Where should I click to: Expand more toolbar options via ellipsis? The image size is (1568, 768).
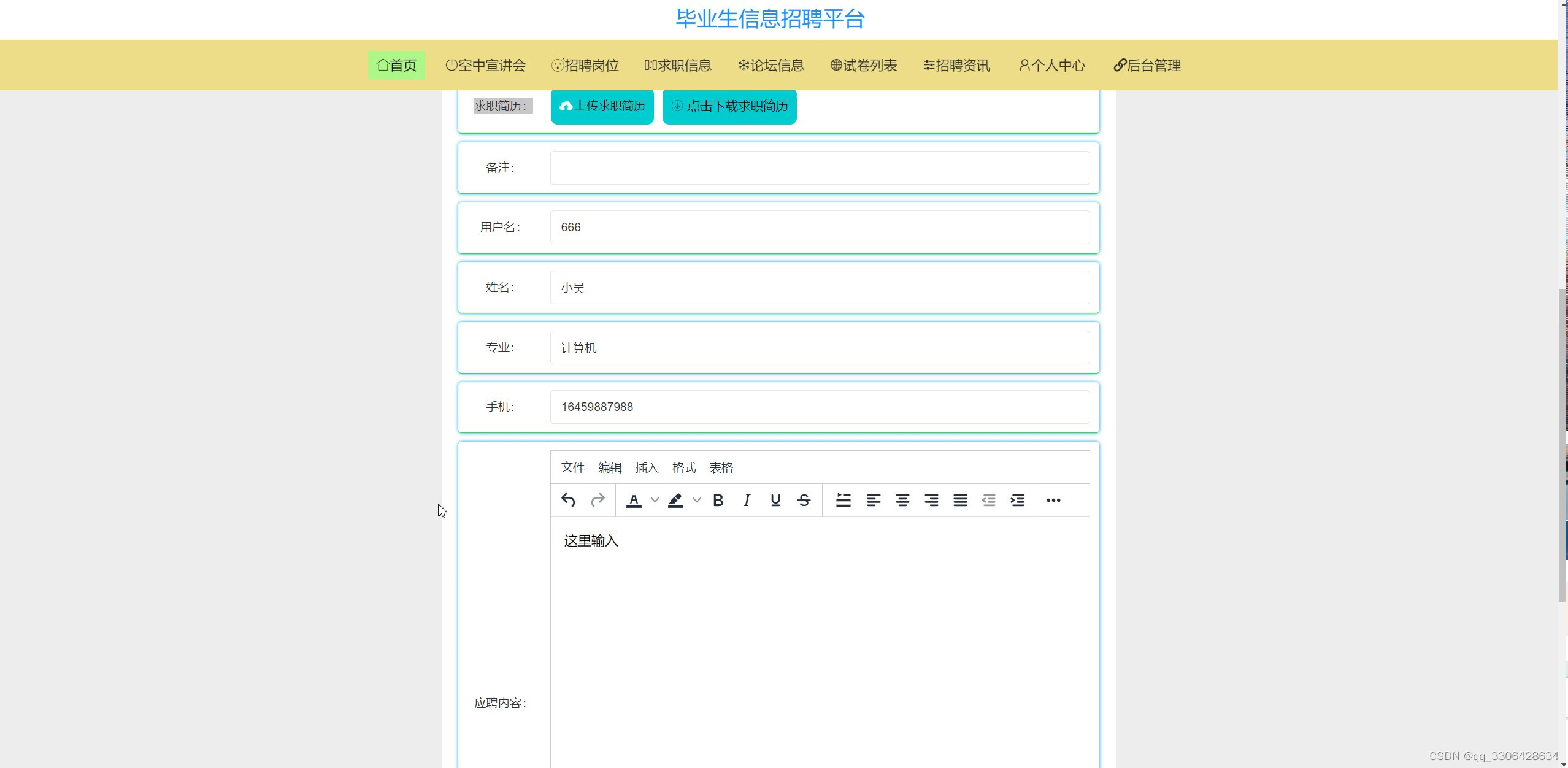point(1054,500)
